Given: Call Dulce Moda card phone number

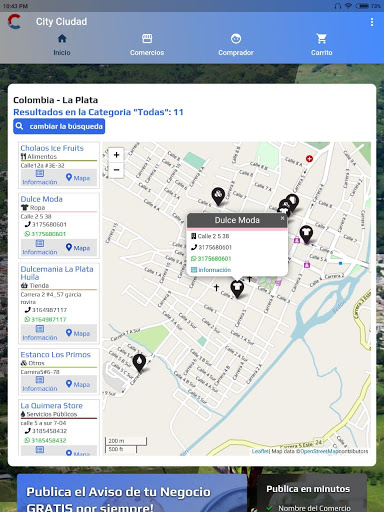Looking at the screenshot, I should [45, 224].
